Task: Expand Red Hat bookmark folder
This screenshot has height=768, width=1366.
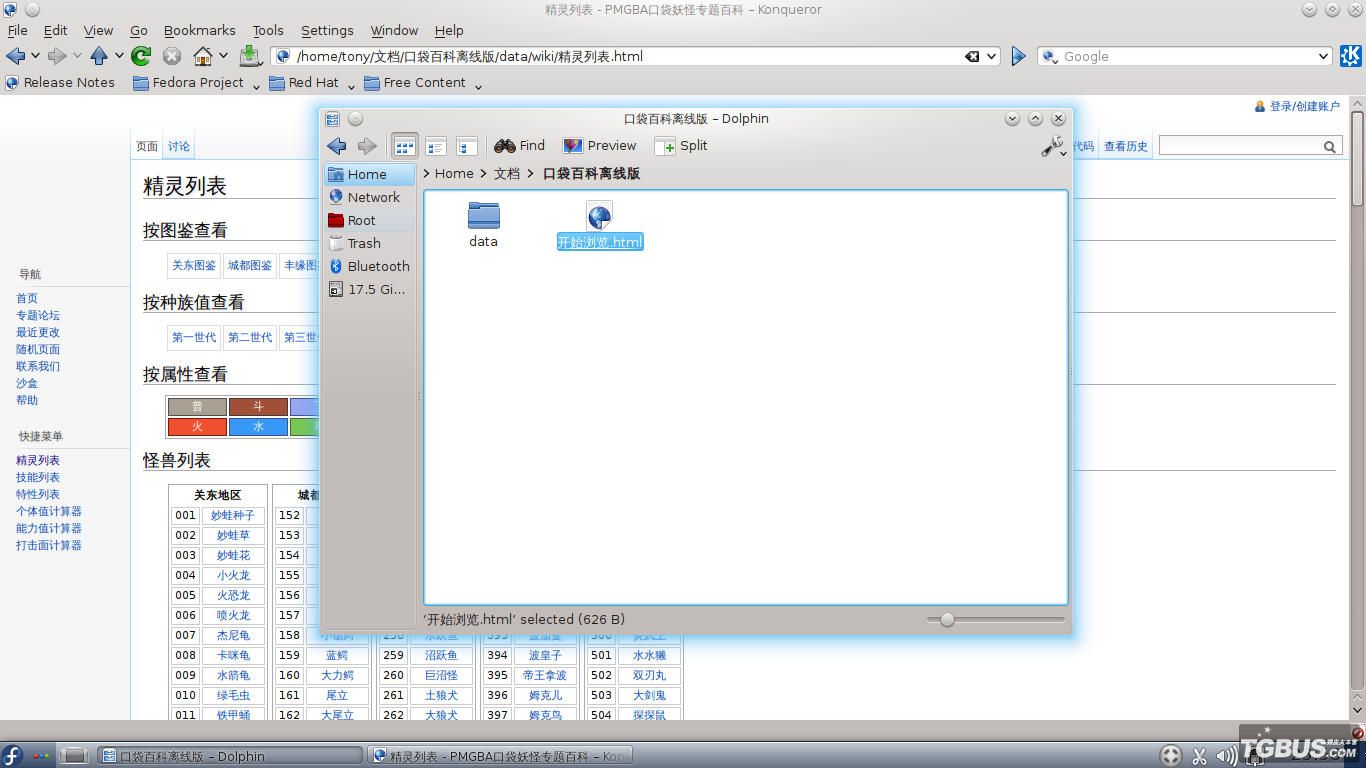Action: 311,83
